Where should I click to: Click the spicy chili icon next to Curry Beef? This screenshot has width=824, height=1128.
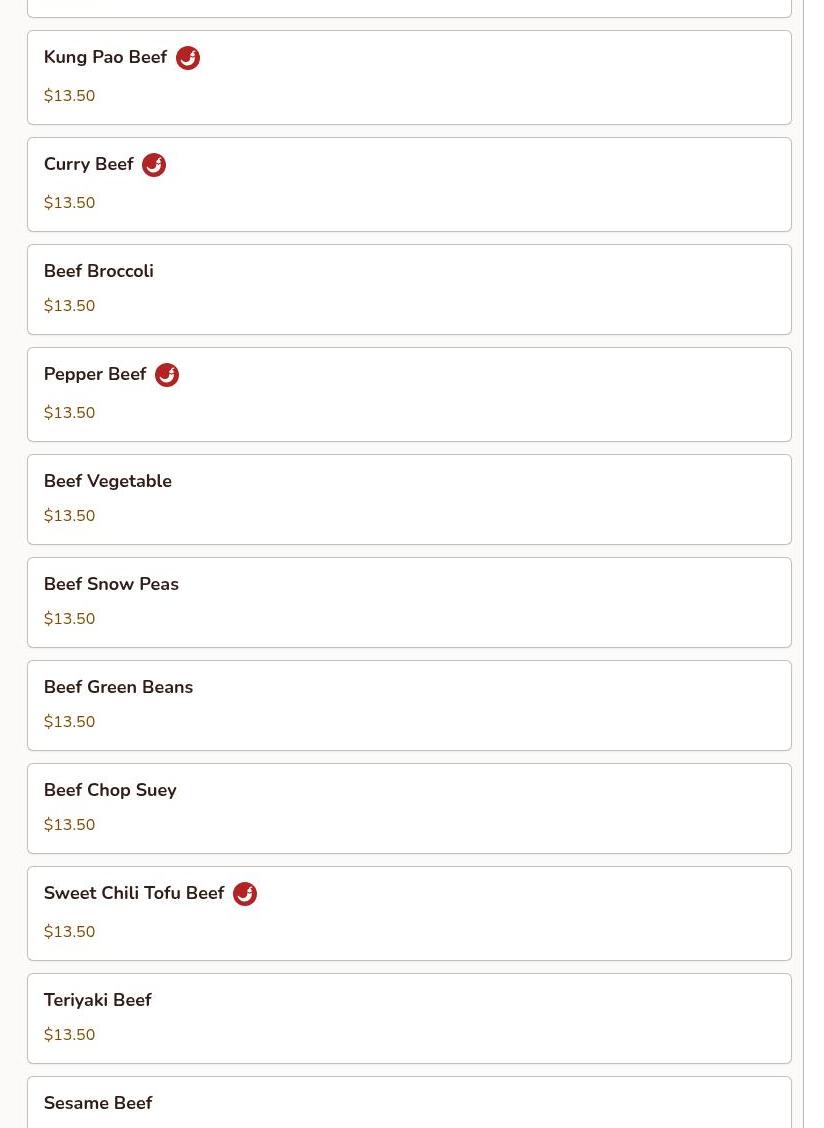tap(154, 165)
